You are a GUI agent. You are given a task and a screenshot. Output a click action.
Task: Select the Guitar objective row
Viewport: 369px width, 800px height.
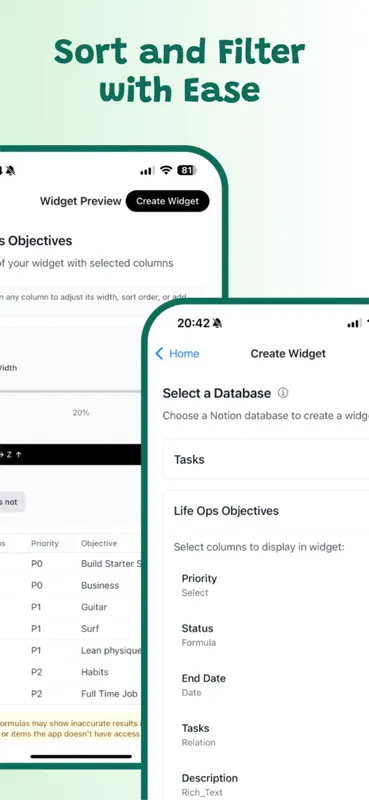[x=70, y=607]
